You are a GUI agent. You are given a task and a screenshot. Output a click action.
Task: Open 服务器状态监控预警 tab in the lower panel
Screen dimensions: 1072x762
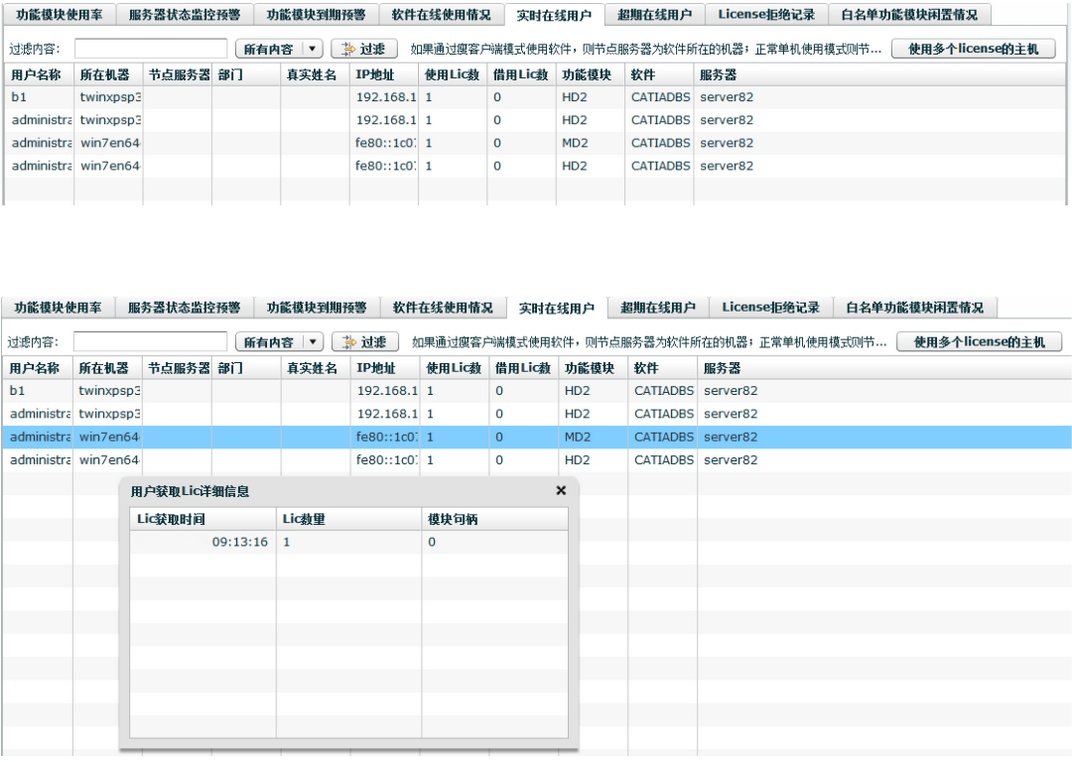coord(185,307)
